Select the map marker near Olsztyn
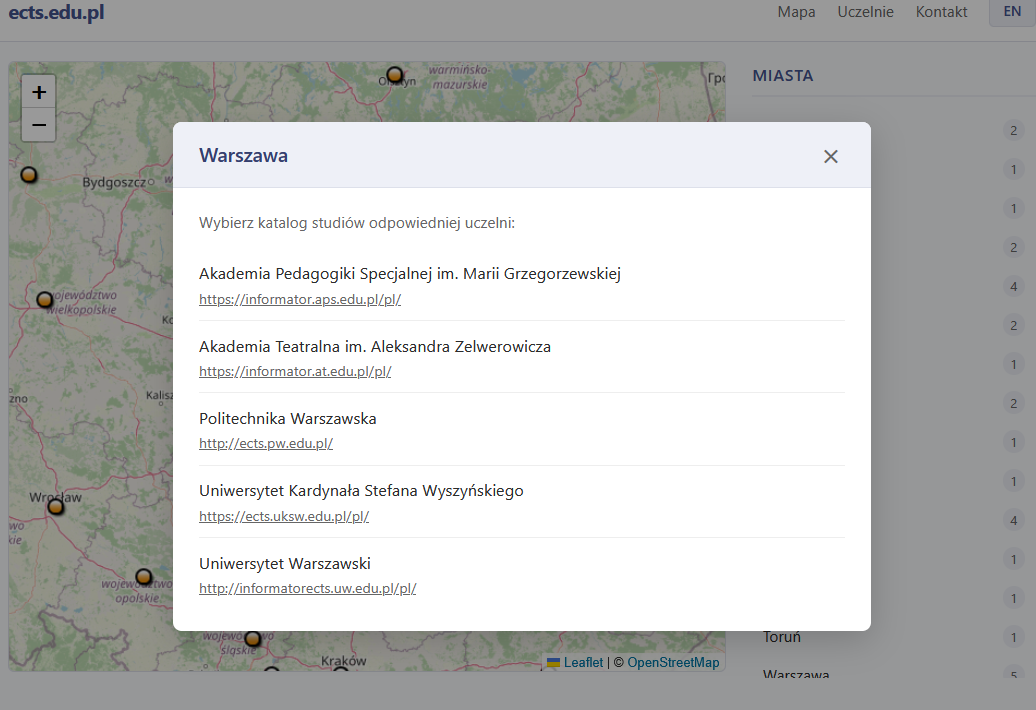 396,75
